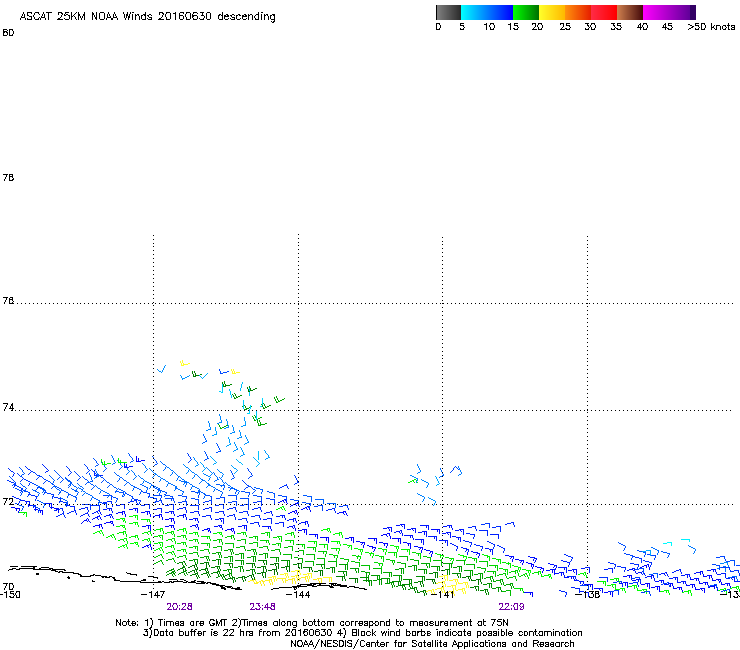Click the magenta 40-45 knots legend color
Screen dimensions: 740x650
click(x=657, y=12)
